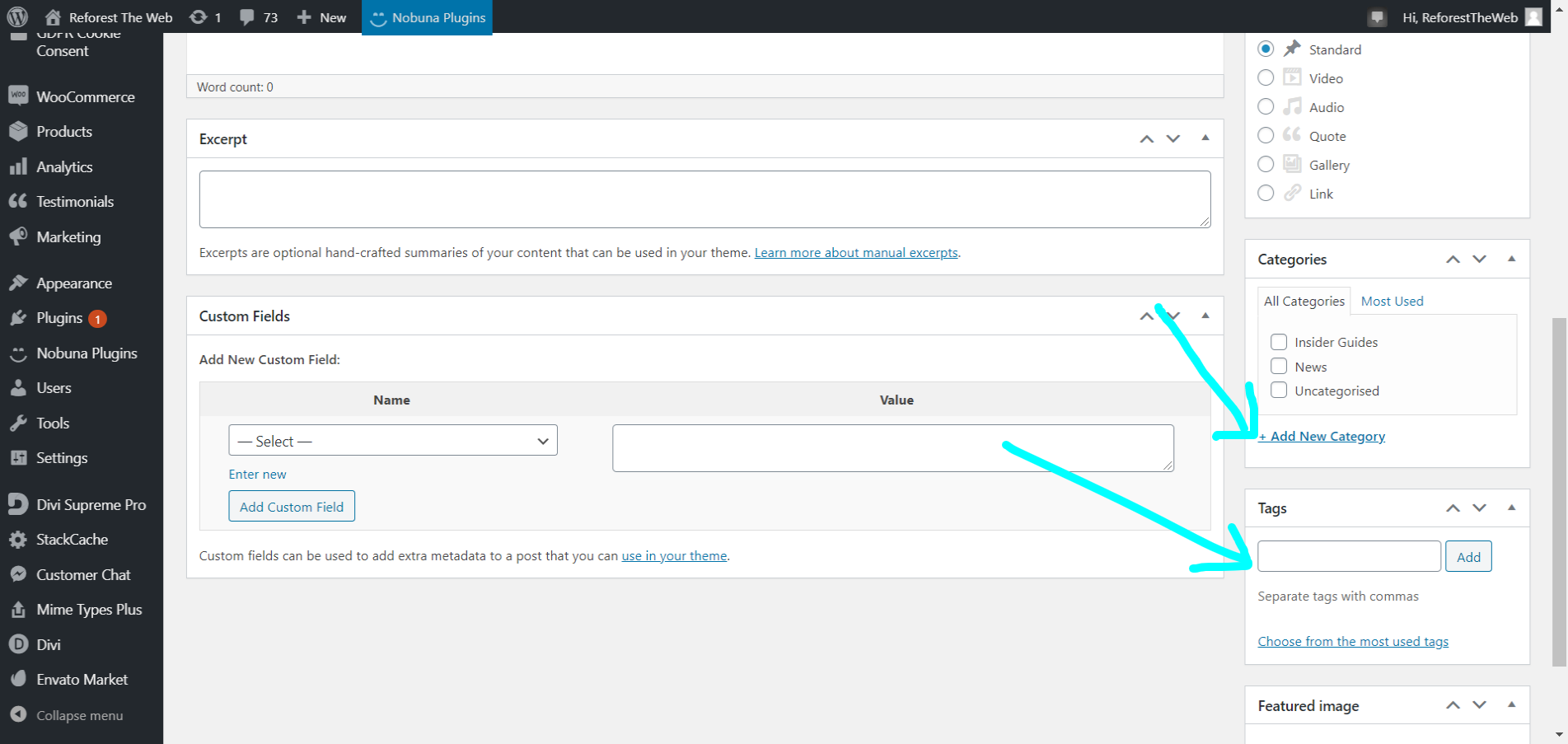Click the Mime Types Plus upload icon
The height and width of the screenshot is (744, 1568).
(18, 610)
